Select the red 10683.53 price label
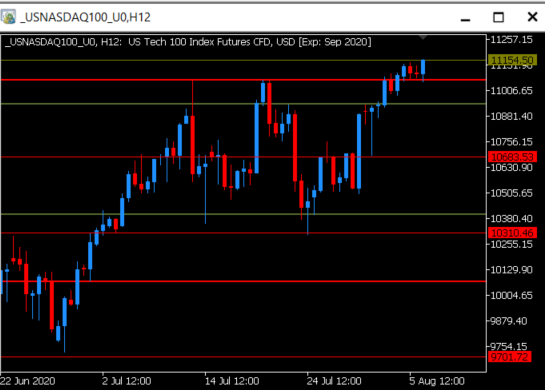 pos(512,157)
